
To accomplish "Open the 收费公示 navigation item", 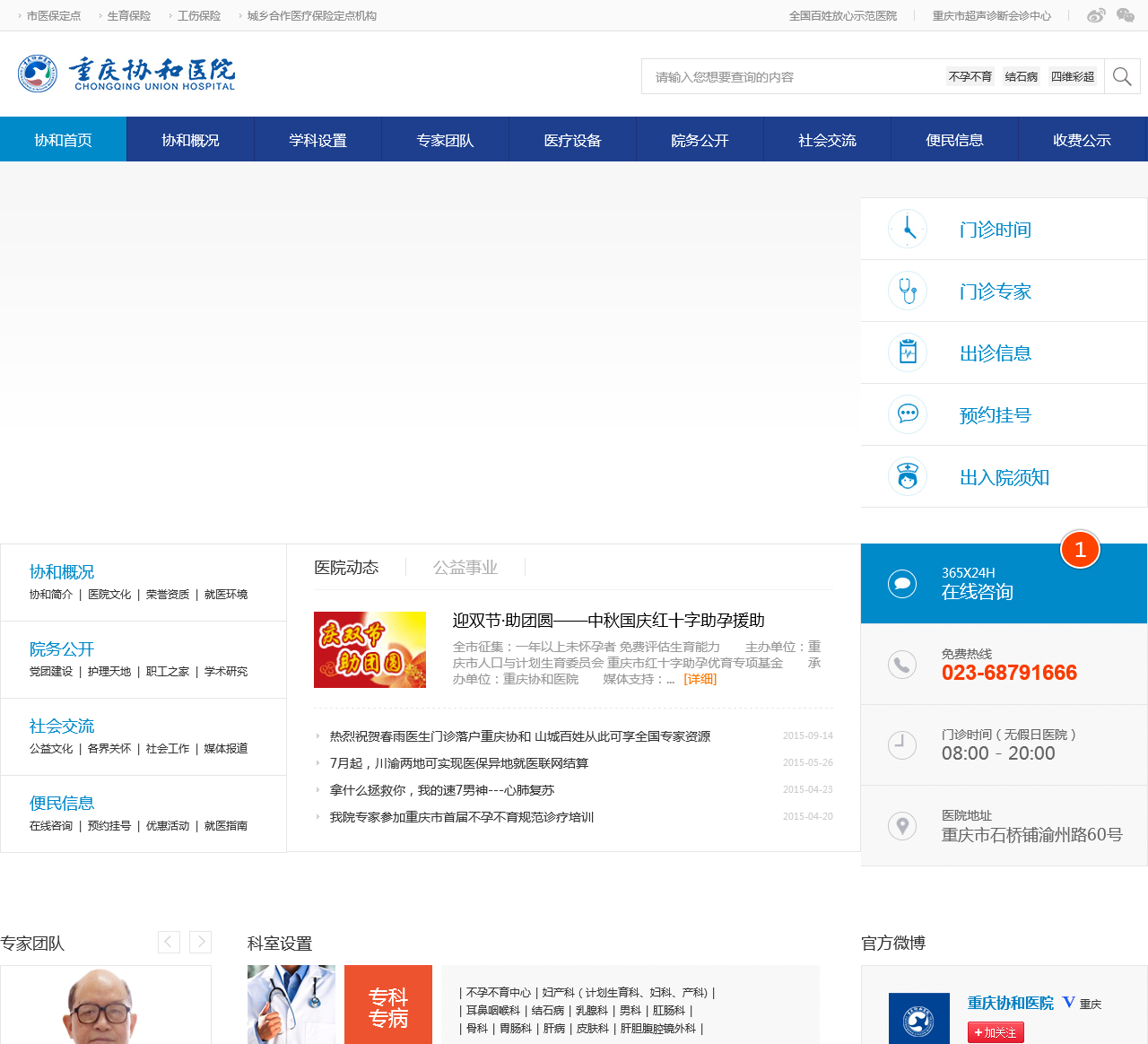I will click(1083, 140).
